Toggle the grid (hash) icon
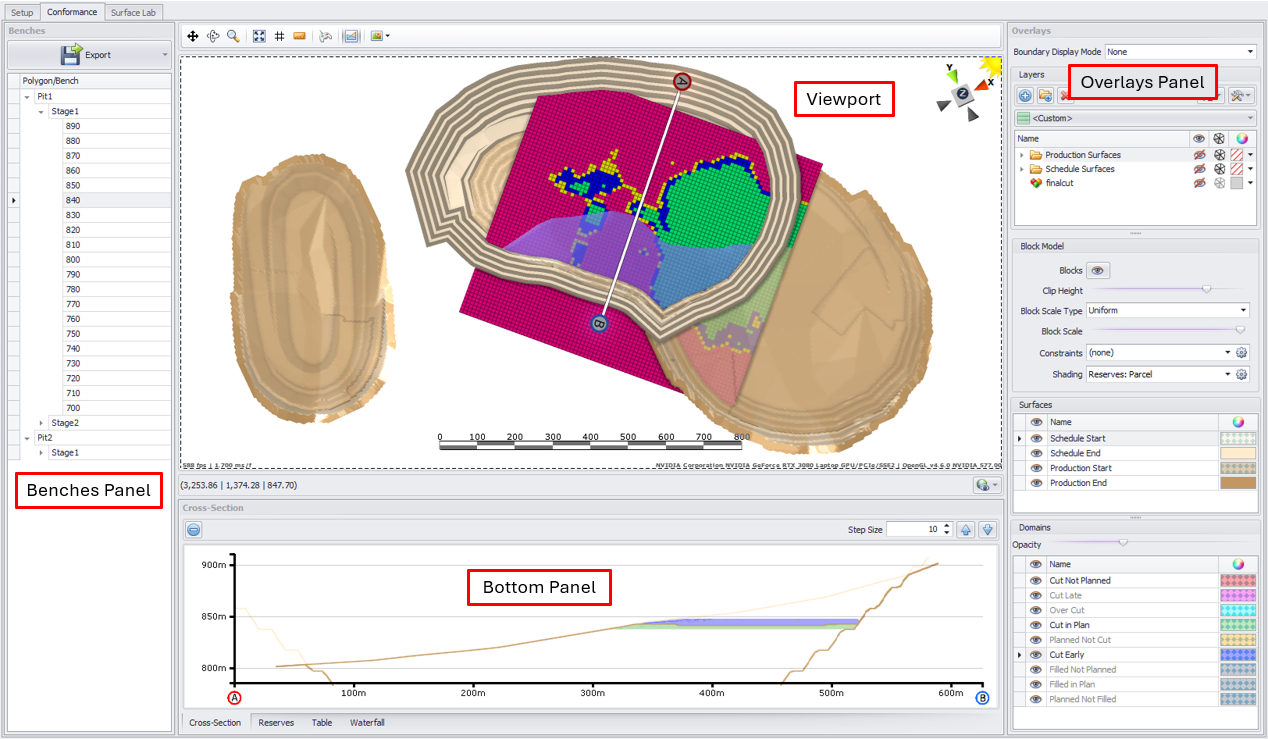 tap(279, 36)
